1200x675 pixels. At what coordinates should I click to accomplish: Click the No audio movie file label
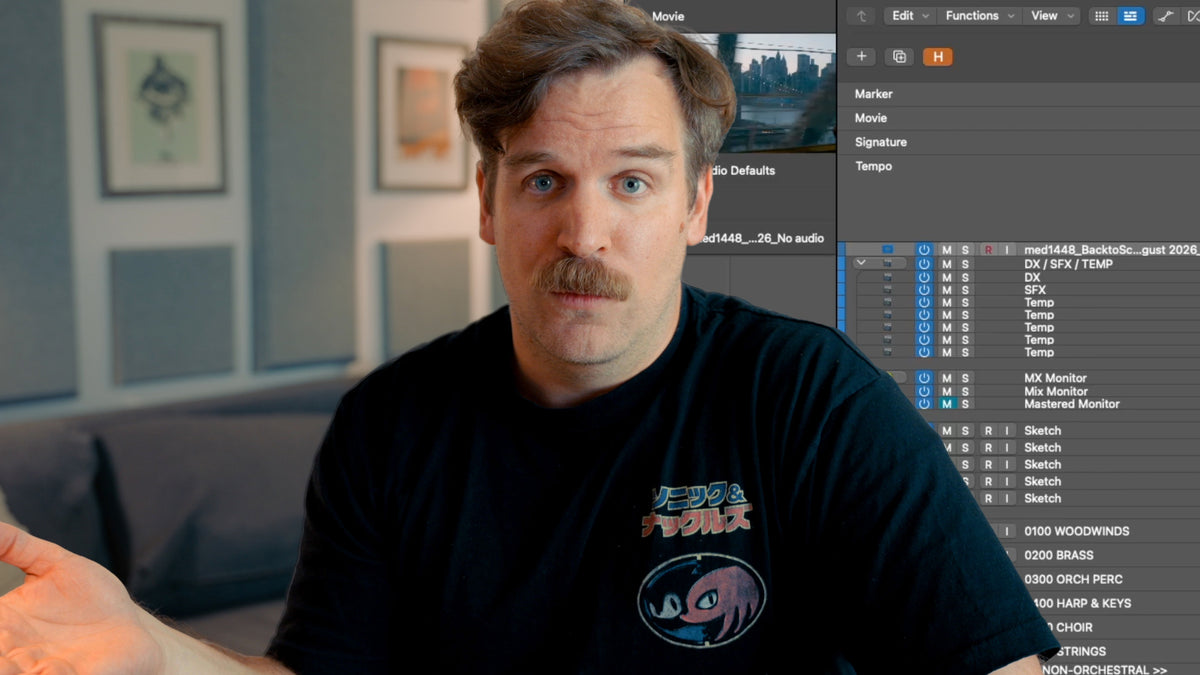(x=761, y=238)
